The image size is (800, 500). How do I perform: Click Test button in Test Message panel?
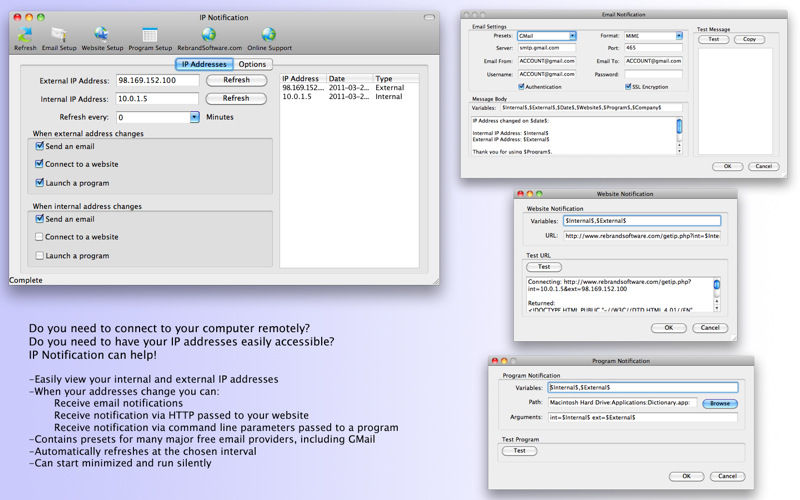713,39
